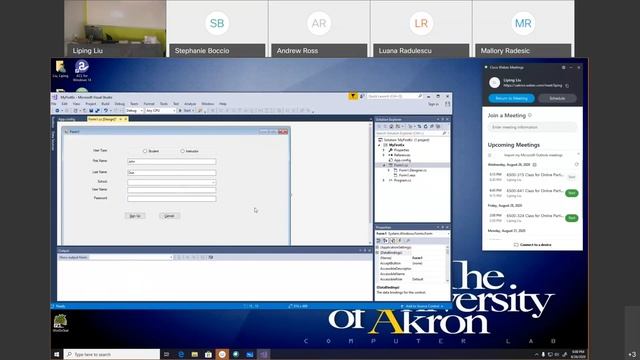This screenshot has height=360, width=640.
Task: Click the feedback icon beside Quick Launch
Action: point(362,96)
